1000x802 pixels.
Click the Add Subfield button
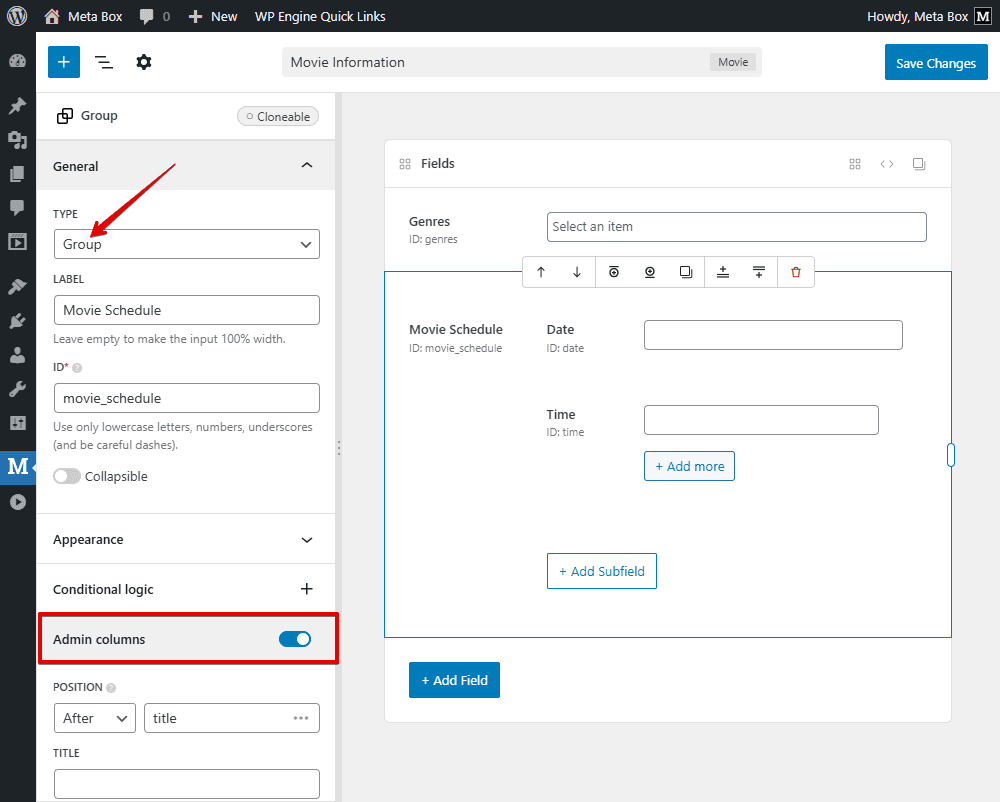click(602, 571)
